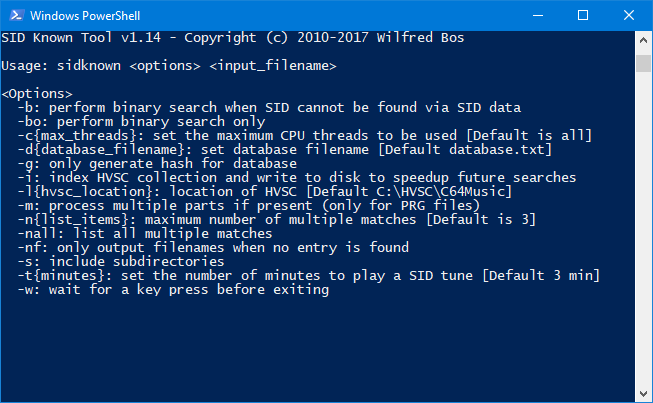Click the -l{hvsc_location} option line

[x=264, y=192]
